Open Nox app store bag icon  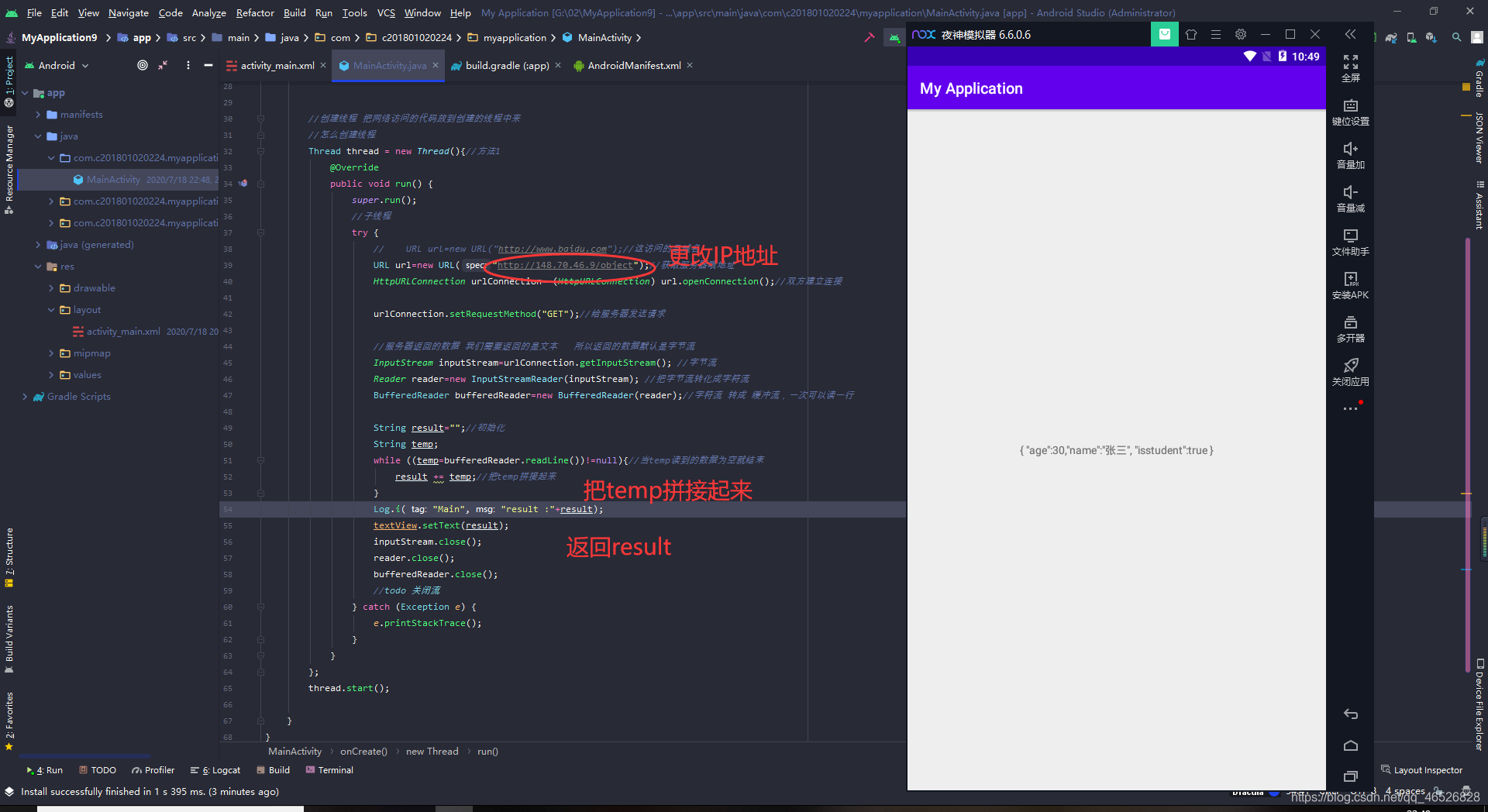[1164, 34]
